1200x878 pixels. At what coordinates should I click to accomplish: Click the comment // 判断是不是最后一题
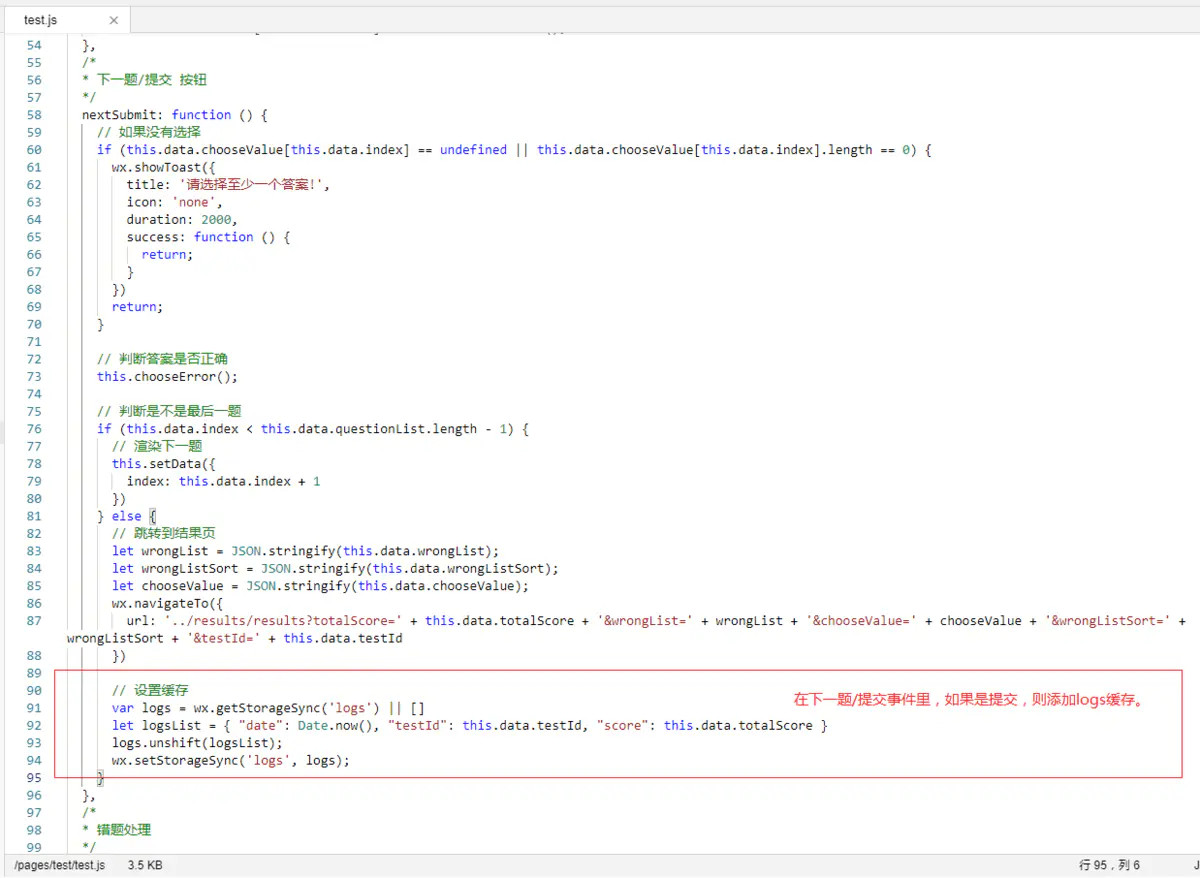pos(169,411)
